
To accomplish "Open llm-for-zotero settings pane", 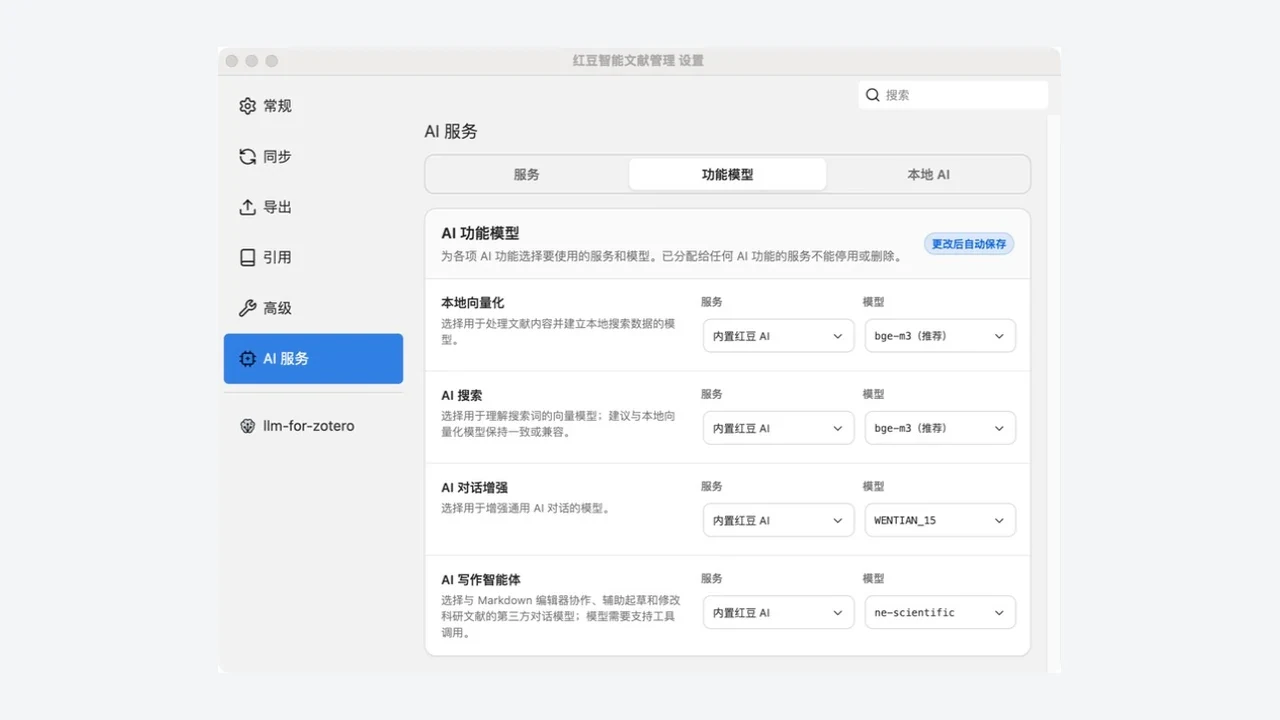I will click(x=313, y=426).
